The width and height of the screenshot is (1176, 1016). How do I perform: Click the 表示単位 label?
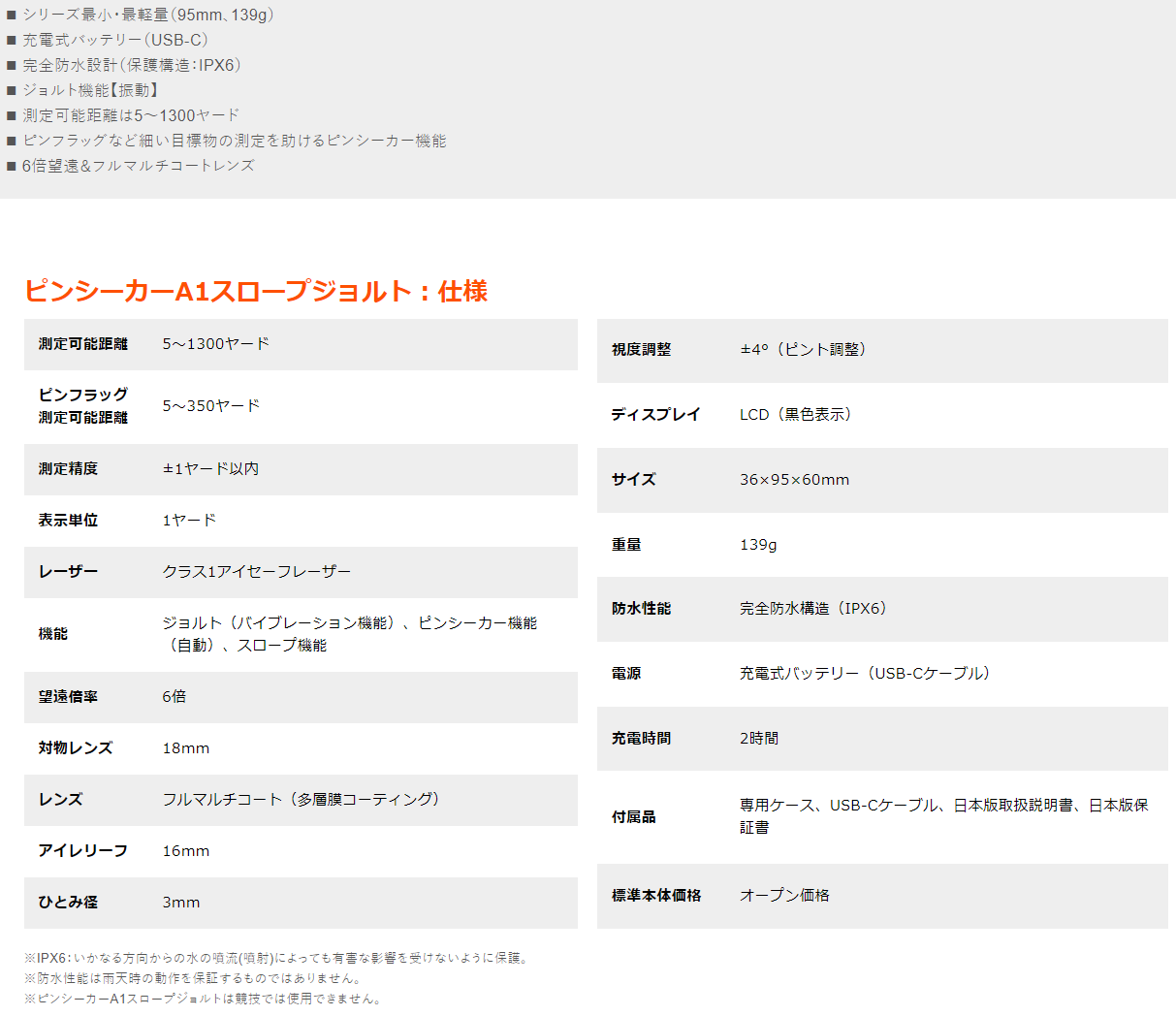pos(68,521)
